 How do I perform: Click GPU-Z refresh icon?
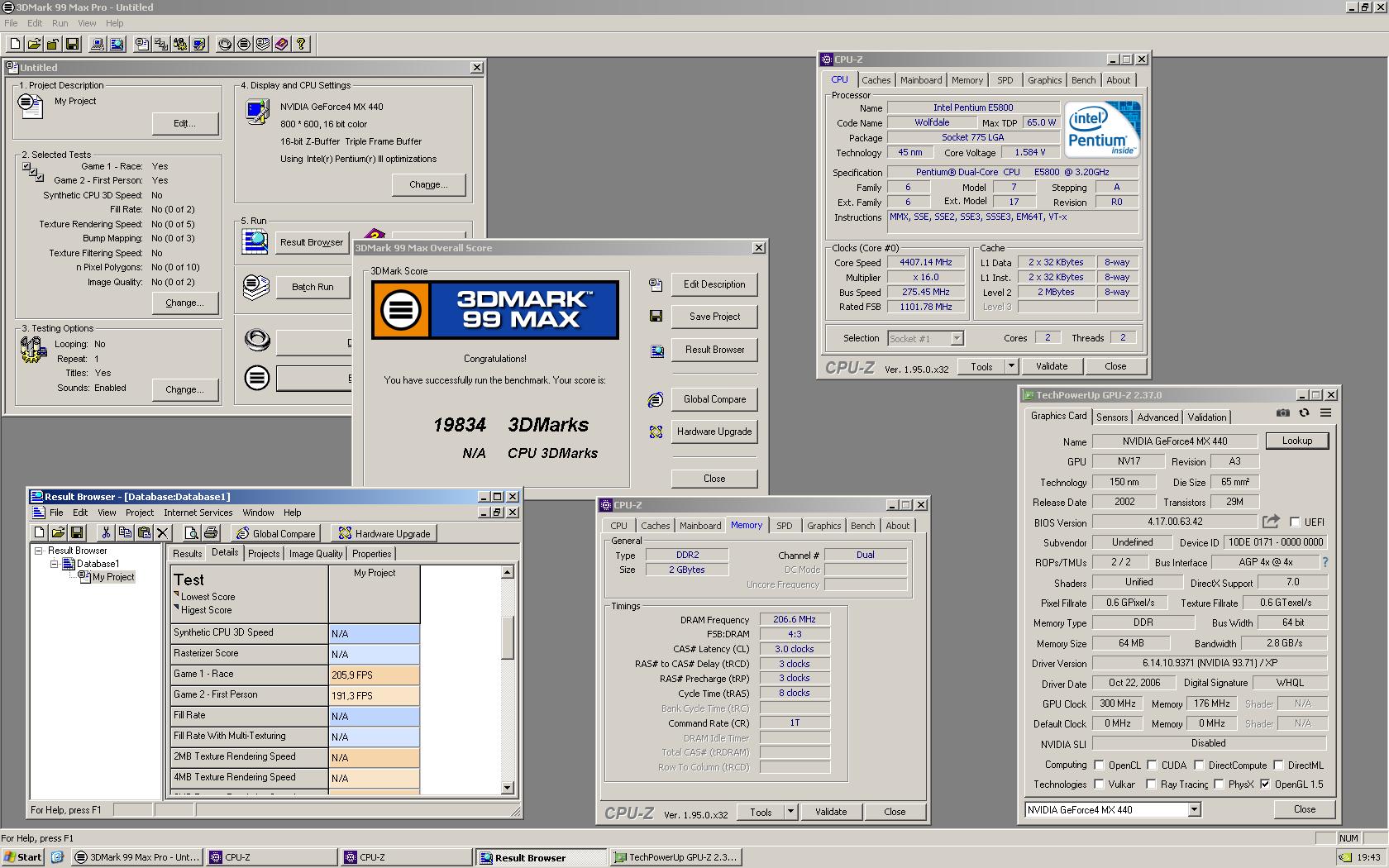[x=1304, y=413]
